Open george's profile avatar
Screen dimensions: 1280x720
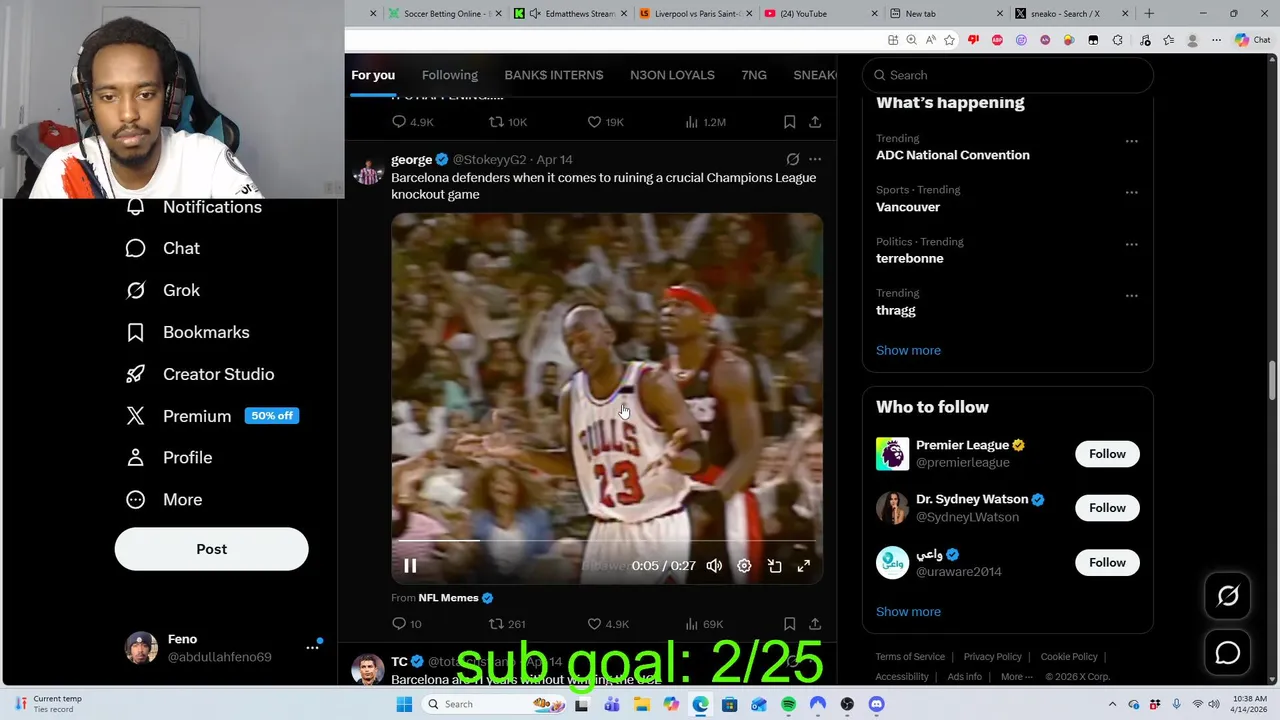coord(369,171)
